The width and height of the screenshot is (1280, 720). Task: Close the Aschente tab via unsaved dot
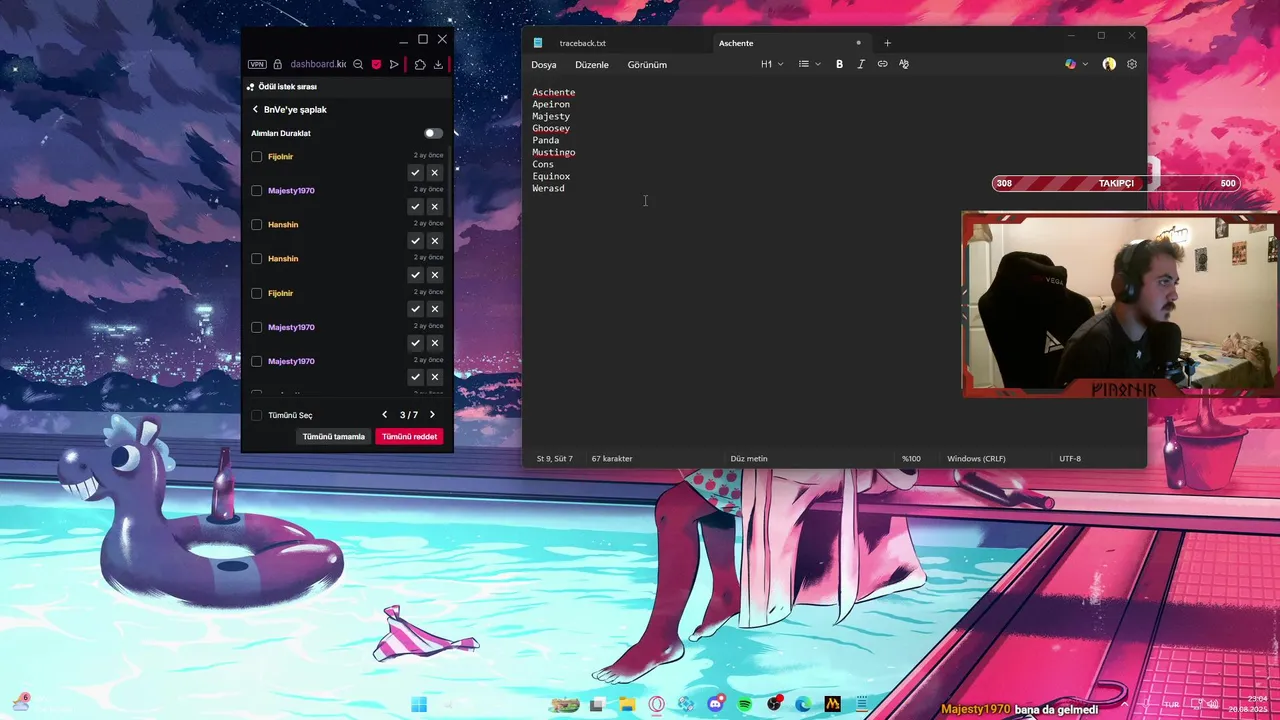coord(858,43)
